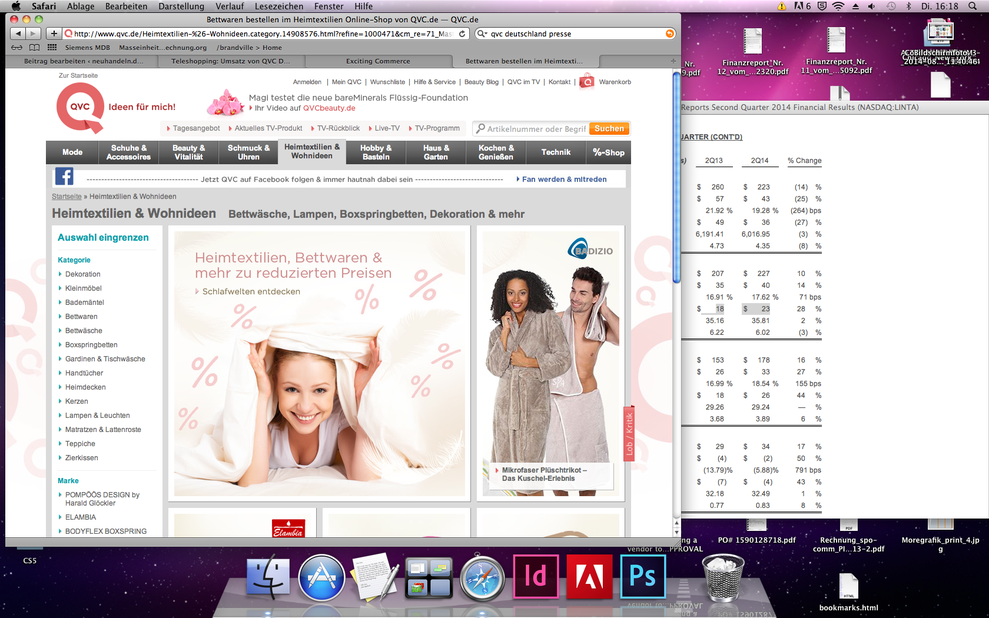Click Fan werden & mitreden link
989x618 pixels.
(x=564, y=179)
